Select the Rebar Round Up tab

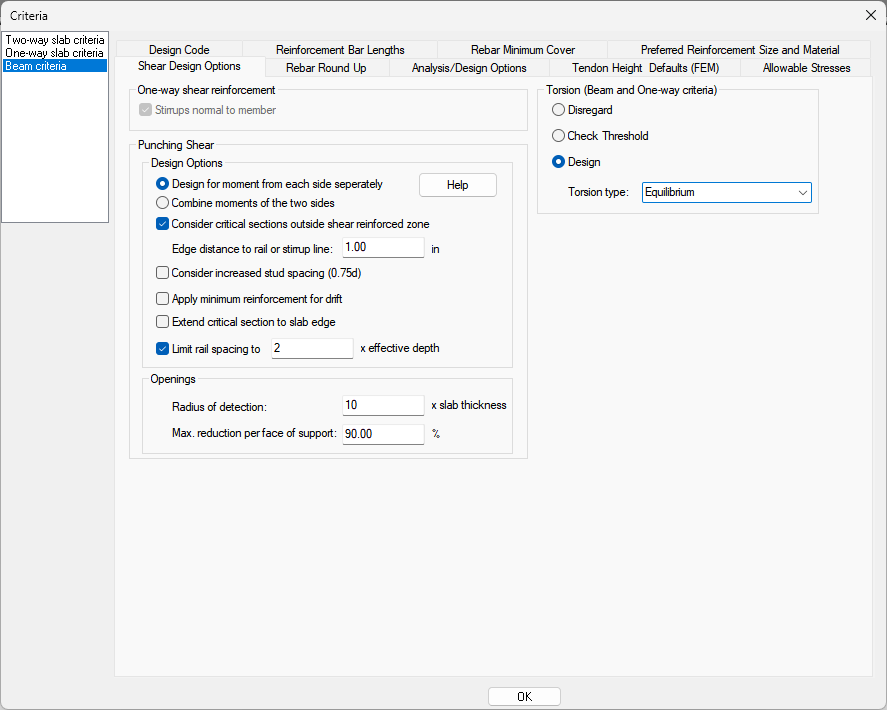coord(326,68)
